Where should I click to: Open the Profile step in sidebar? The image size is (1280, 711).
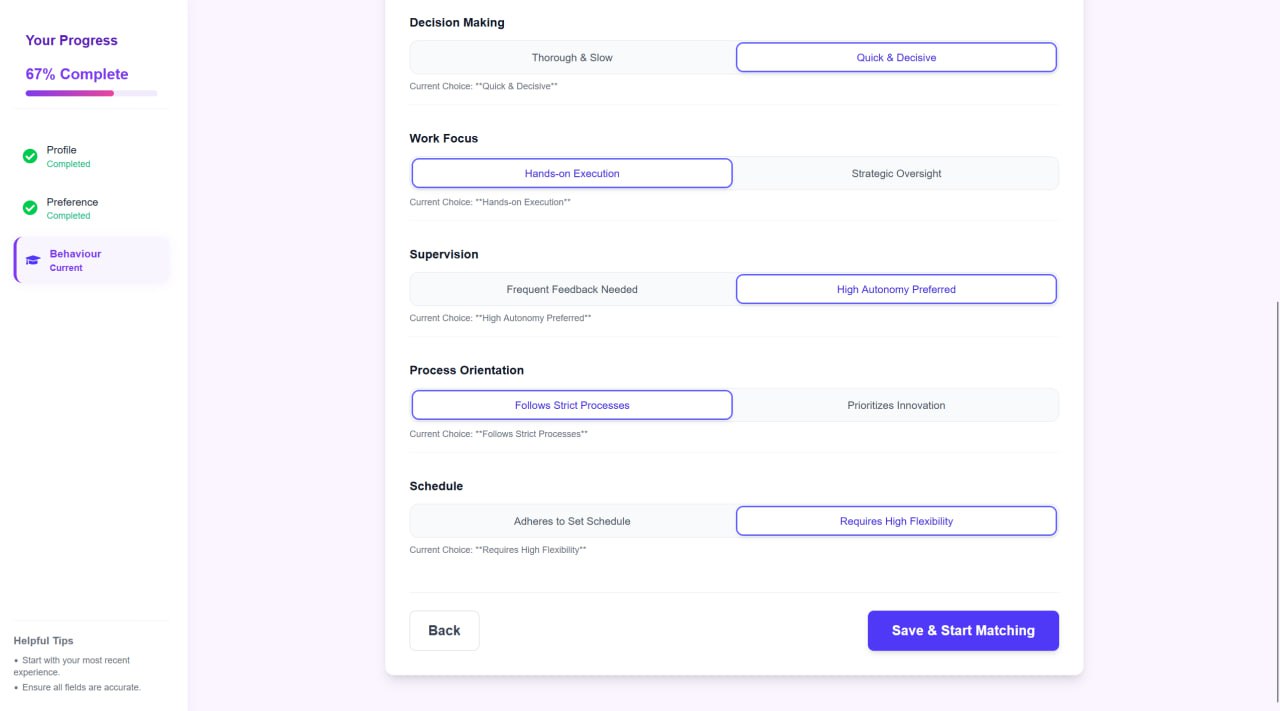pos(92,156)
